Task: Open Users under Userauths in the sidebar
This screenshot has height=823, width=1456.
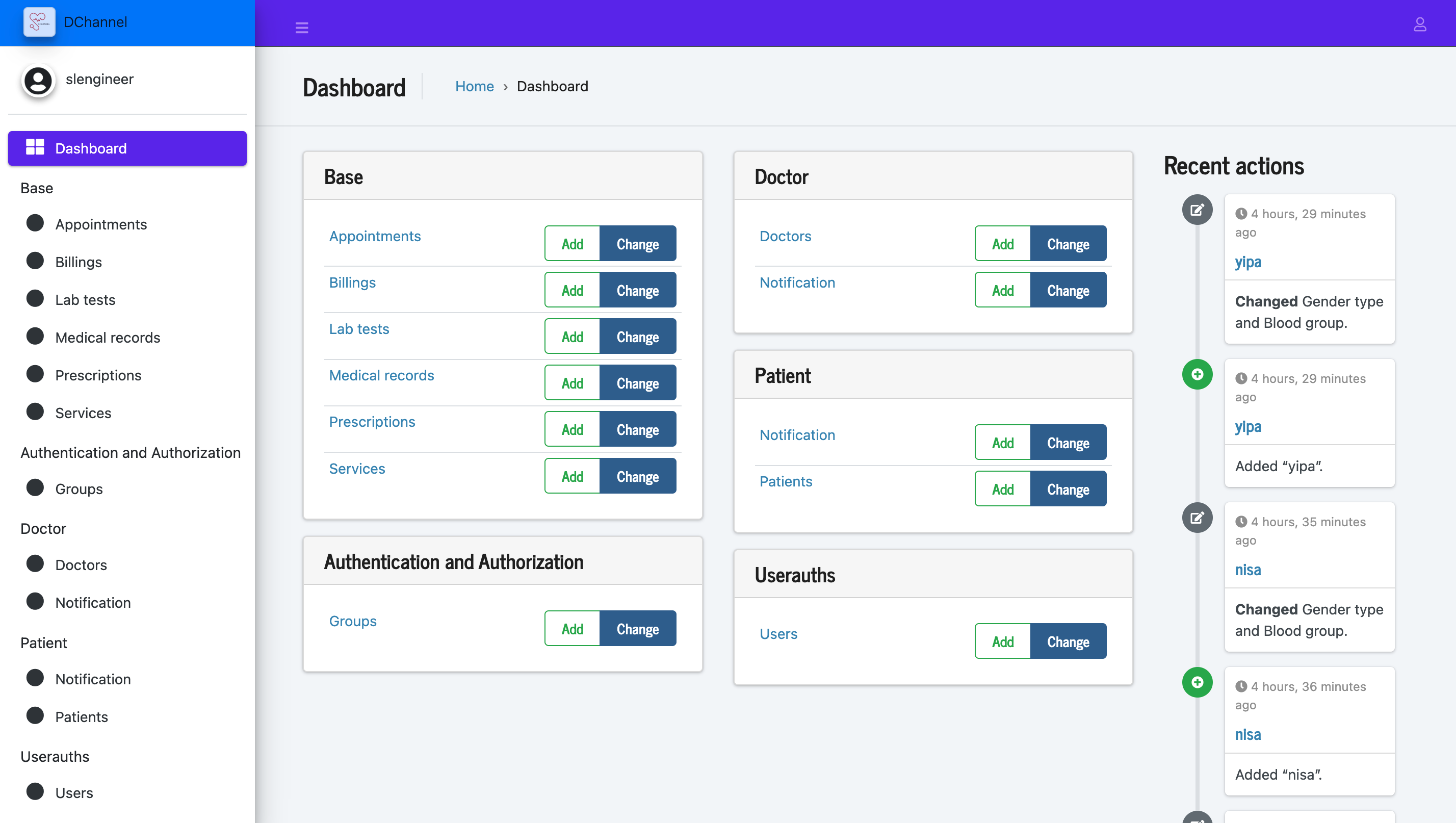Action: [x=73, y=792]
